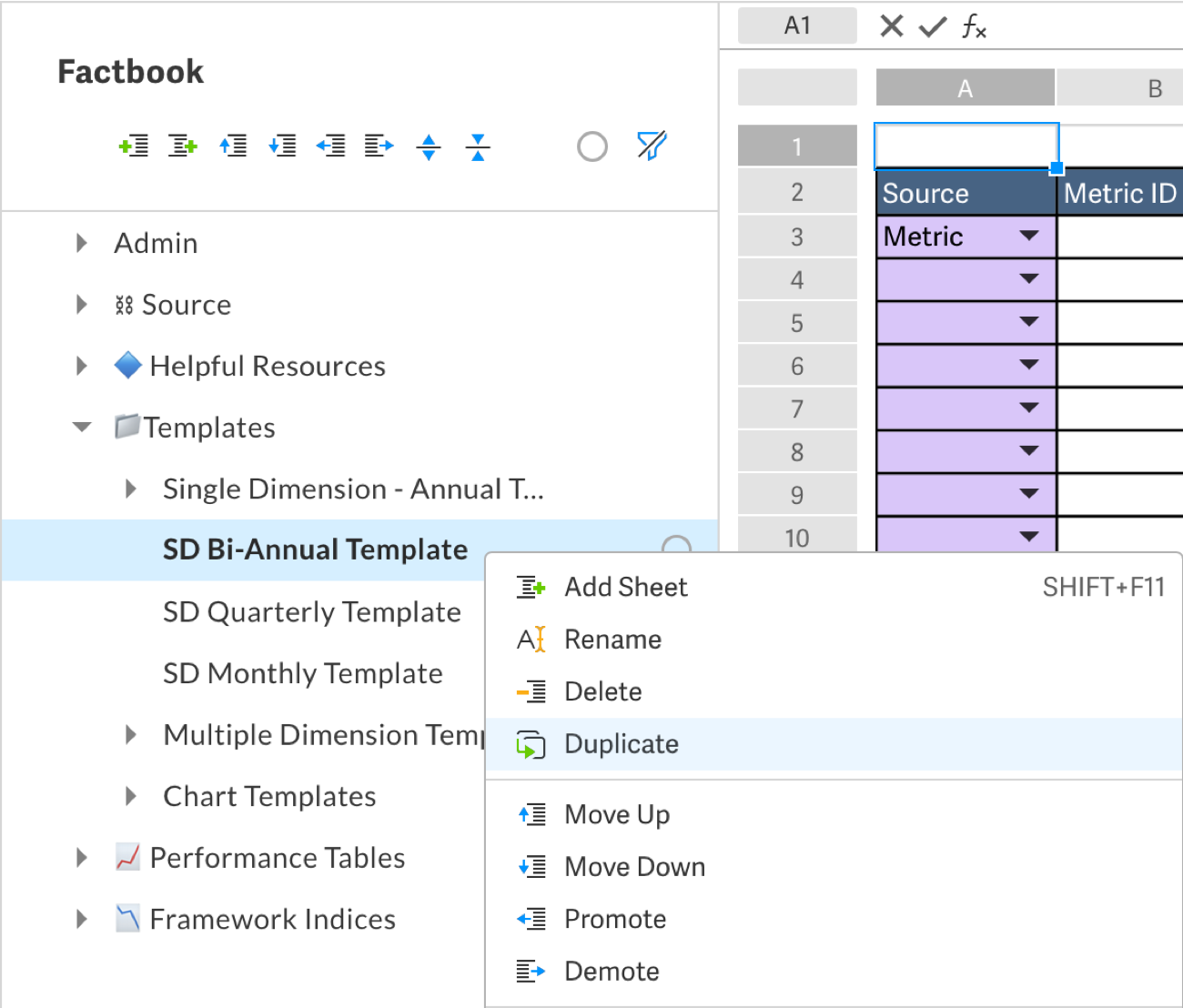Choose Demote from context menu
The width and height of the screenshot is (1183, 1008).
tap(834, 972)
